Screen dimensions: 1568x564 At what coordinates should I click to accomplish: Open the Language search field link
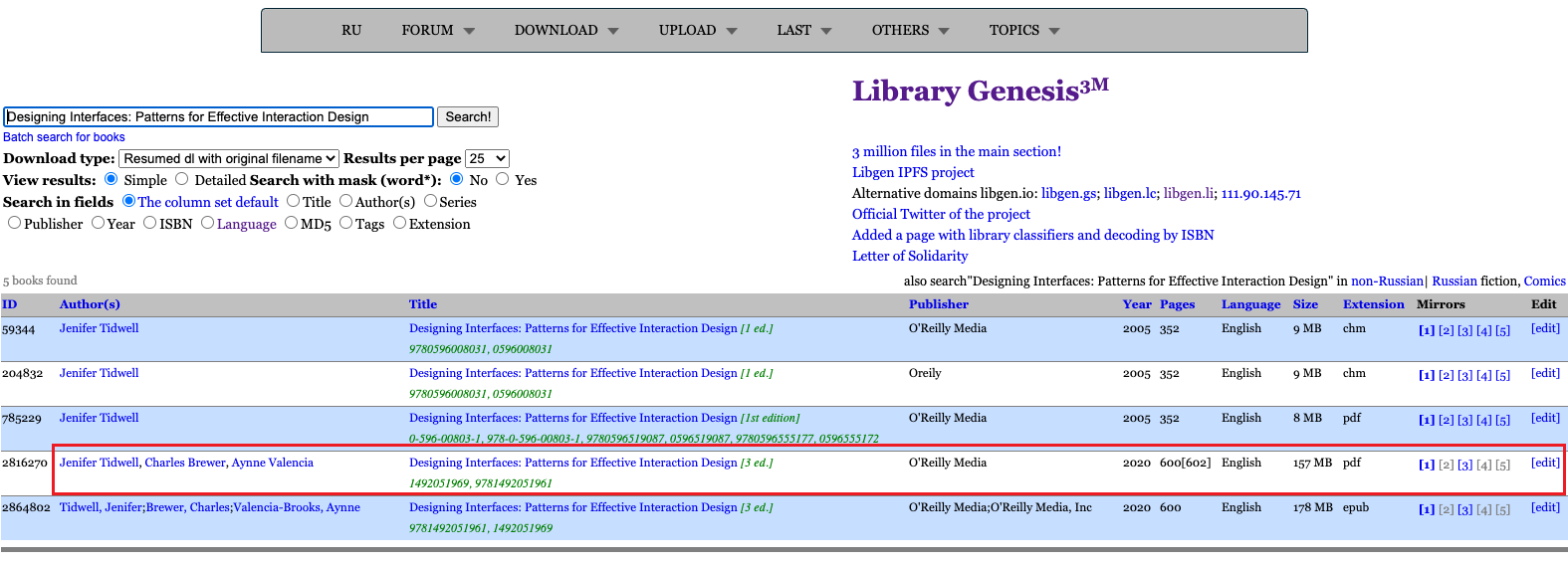coord(247,224)
